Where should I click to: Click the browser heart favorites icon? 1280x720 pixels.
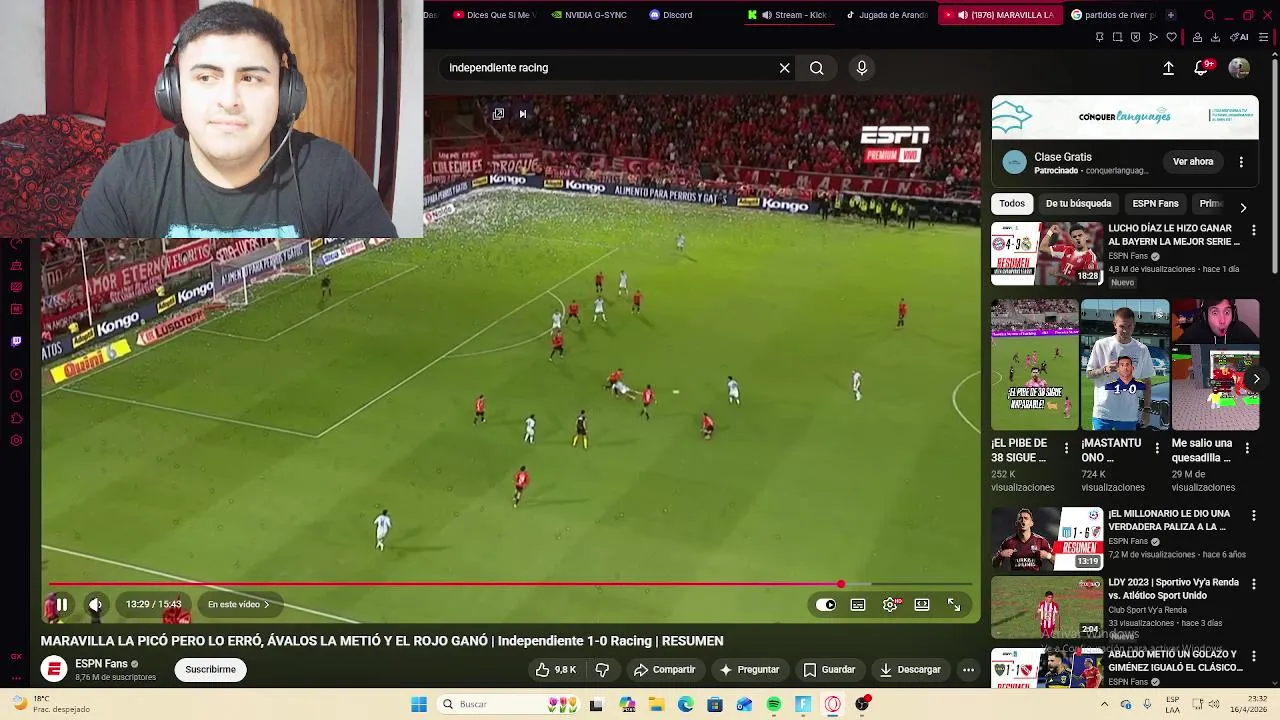point(1172,38)
